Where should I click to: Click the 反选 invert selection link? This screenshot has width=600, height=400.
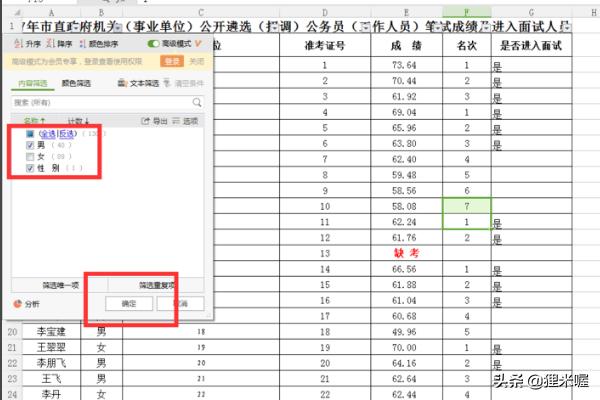click(67, 134)
